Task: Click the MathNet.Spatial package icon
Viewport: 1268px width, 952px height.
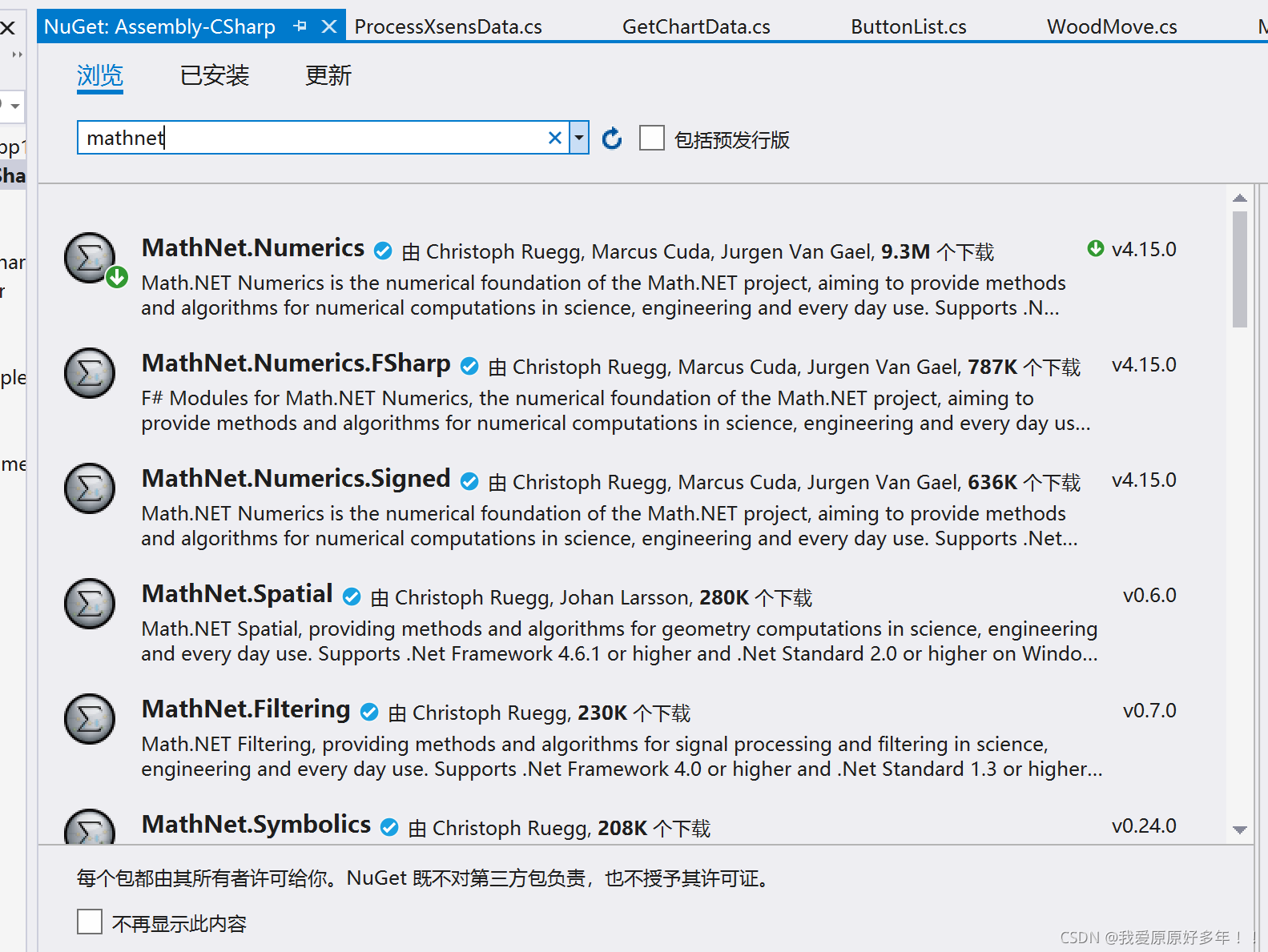Action: pos(90,604)
